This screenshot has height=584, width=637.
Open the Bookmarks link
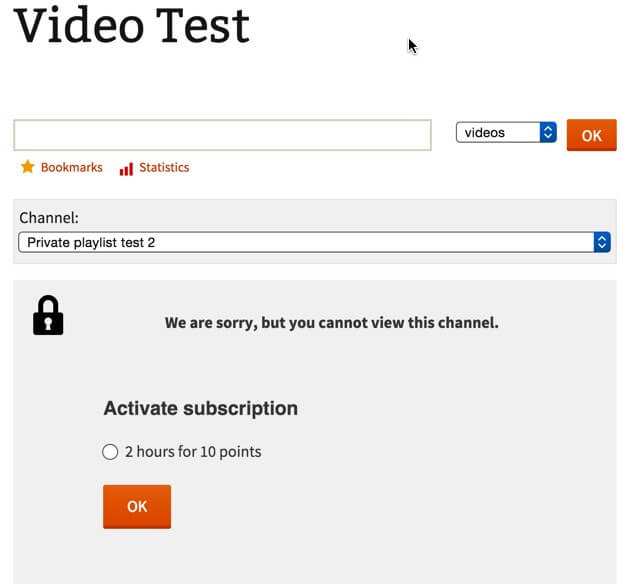[71, 167]
